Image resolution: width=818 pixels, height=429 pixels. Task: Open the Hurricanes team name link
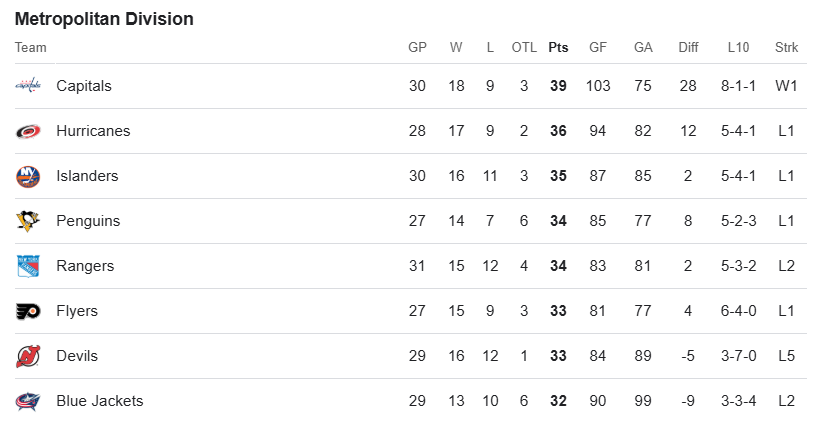pyautogui.click(x=93, y=131)
